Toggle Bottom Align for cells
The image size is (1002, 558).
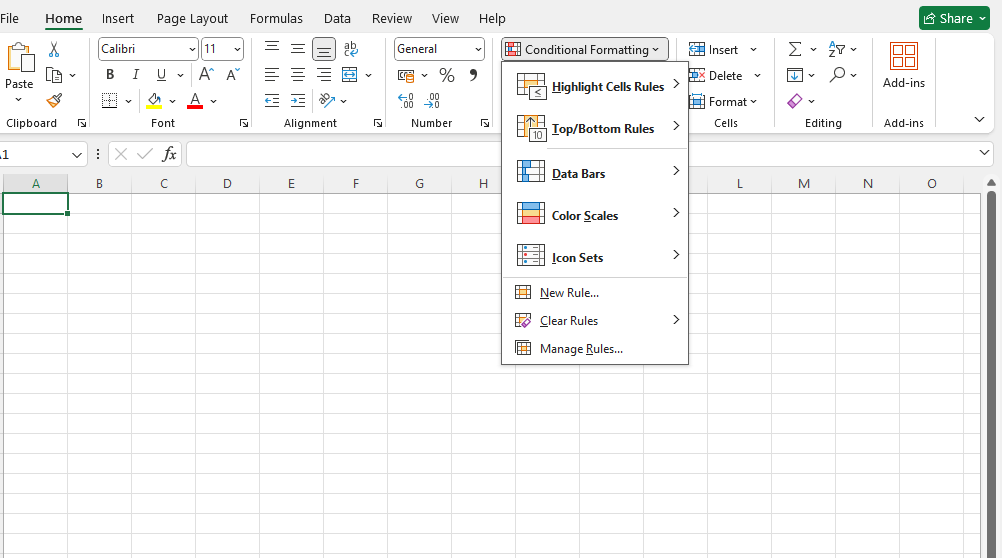click(x=324, y=49)
